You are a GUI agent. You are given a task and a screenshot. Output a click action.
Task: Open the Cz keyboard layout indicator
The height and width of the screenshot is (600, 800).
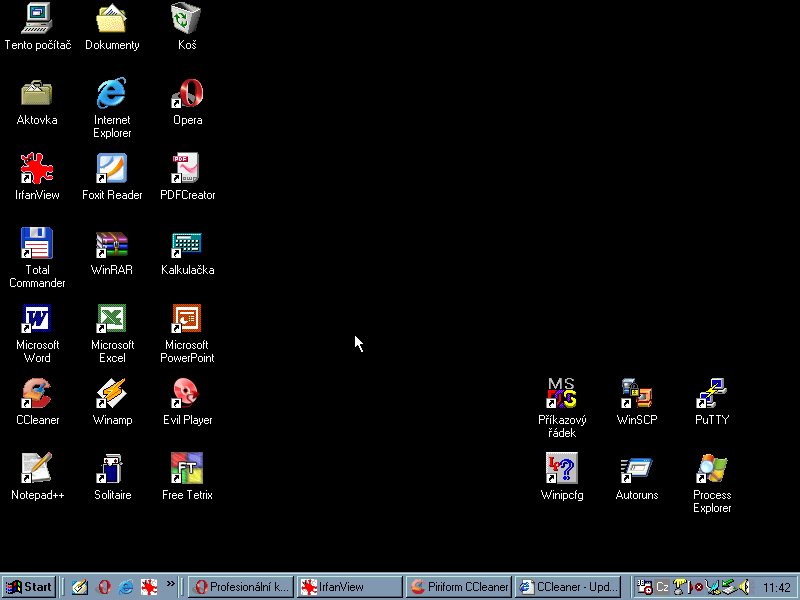pos(662,587)
